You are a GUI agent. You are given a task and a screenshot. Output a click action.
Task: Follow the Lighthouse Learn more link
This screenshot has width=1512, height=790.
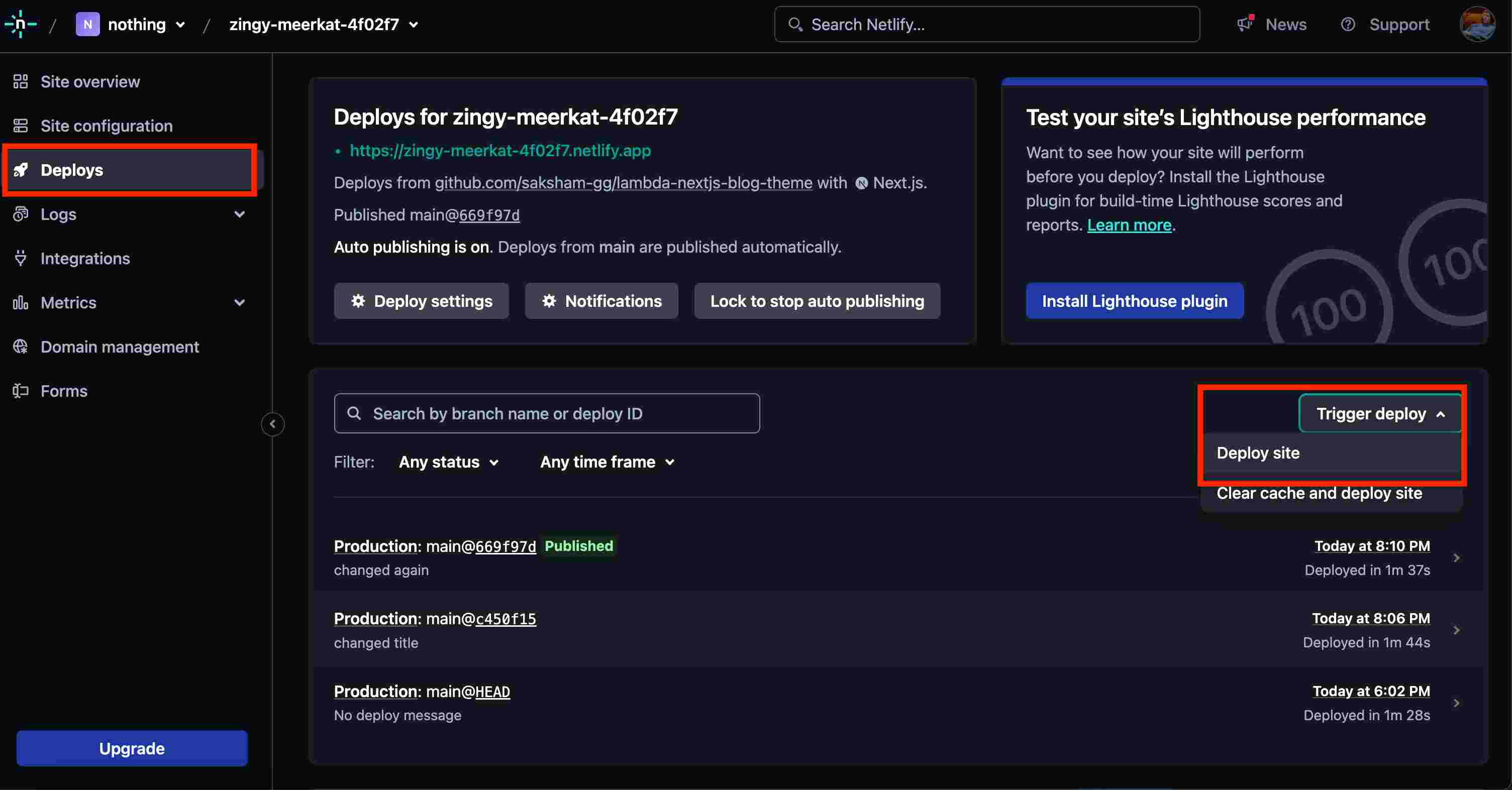click(1129, 224)
